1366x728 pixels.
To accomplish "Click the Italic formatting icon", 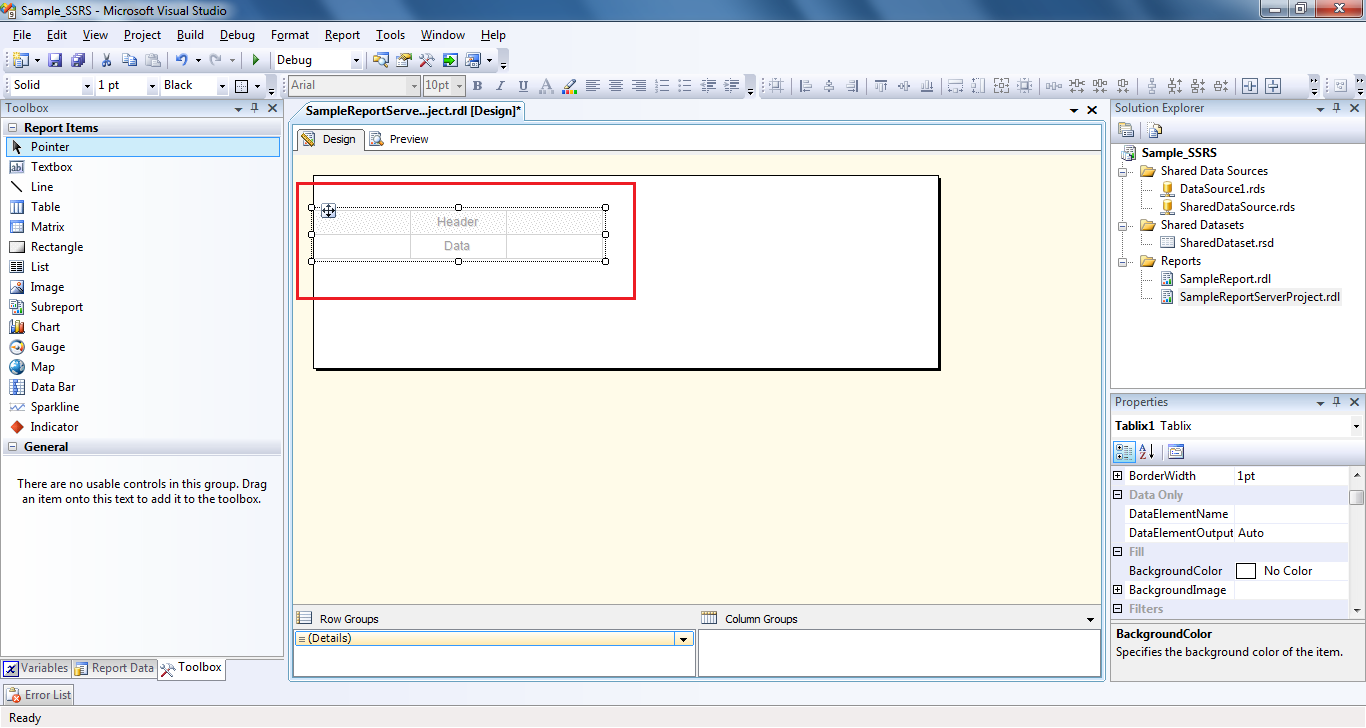I will (x=500, y=86).
